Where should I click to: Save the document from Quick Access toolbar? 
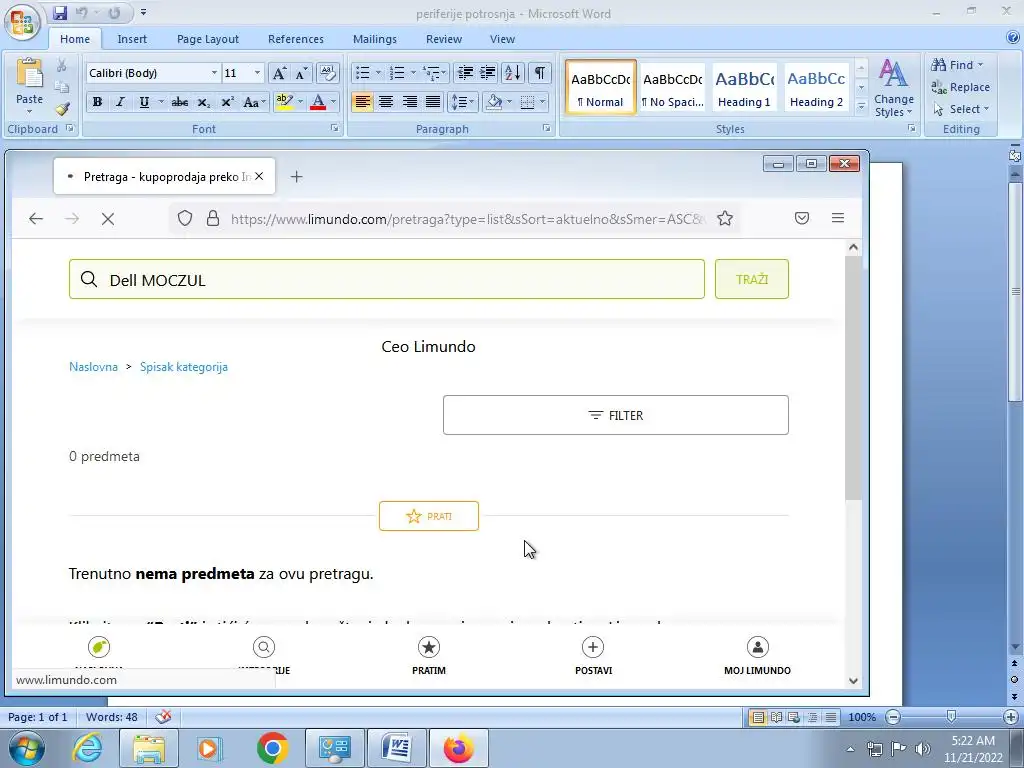[x=60, y=12]
